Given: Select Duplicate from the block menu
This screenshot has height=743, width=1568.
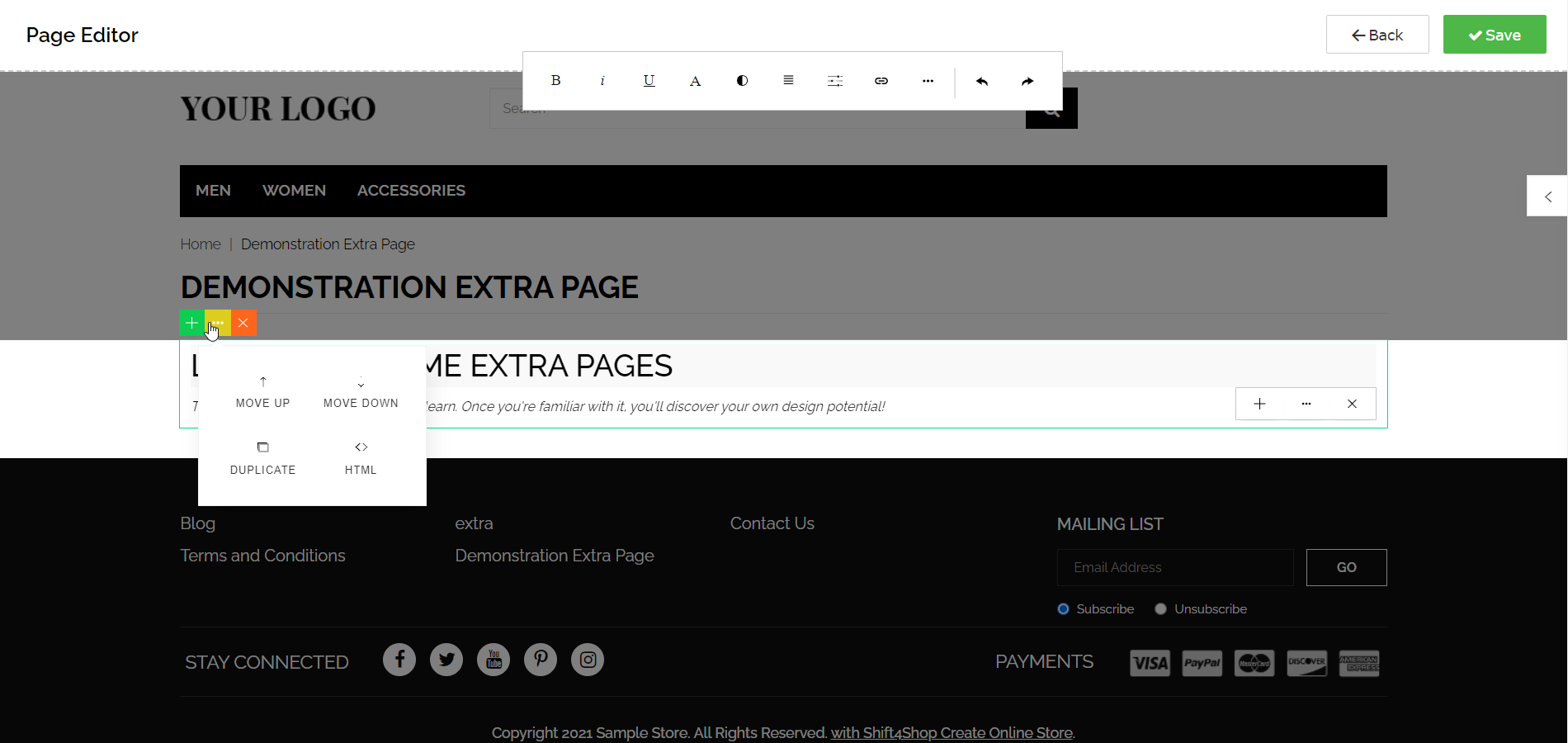Looking at the screenshot, I should pyautogui.click(x=262, y=458).
